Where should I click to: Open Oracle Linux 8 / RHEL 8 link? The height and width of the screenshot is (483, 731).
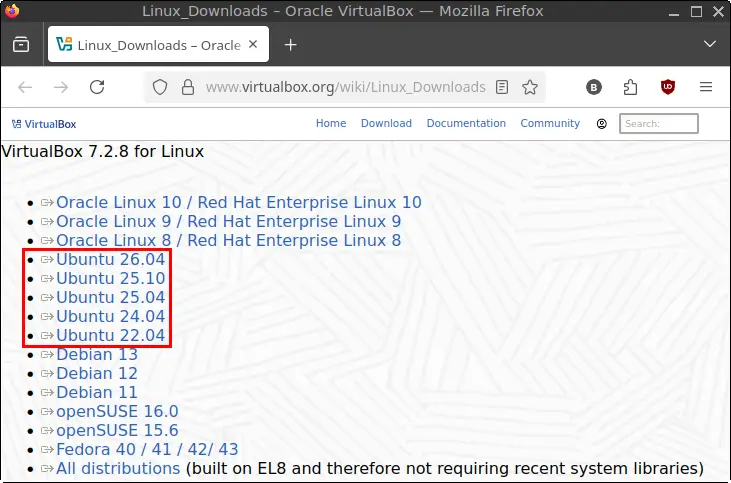pyautogui.click(x=228, y=241)
